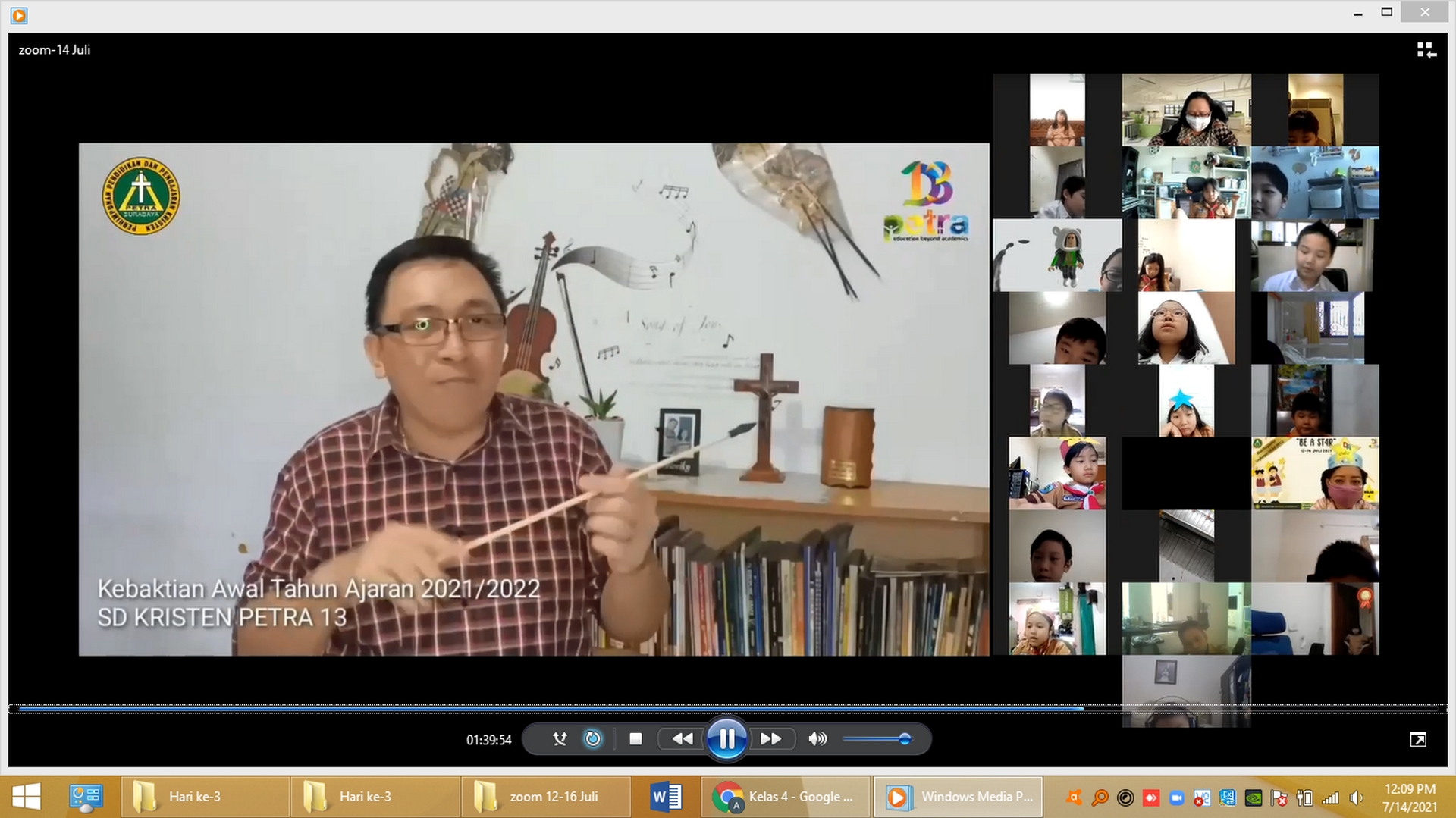1456x818 pixels.
Task: Switch to Kelas 4 - Google Chrome window
Action: click(786, 797)
